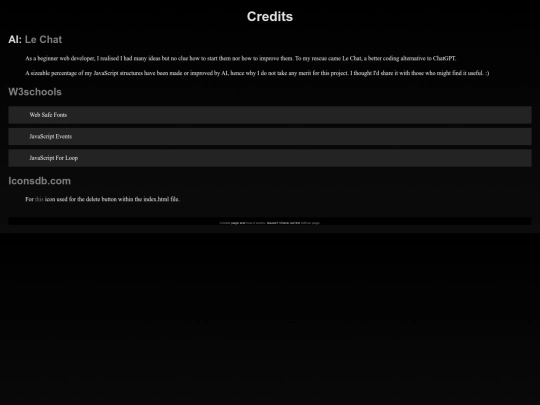Open the GitHub page footer link
The height and width of the screenshot is (405, 540).
tap(310, 223)
